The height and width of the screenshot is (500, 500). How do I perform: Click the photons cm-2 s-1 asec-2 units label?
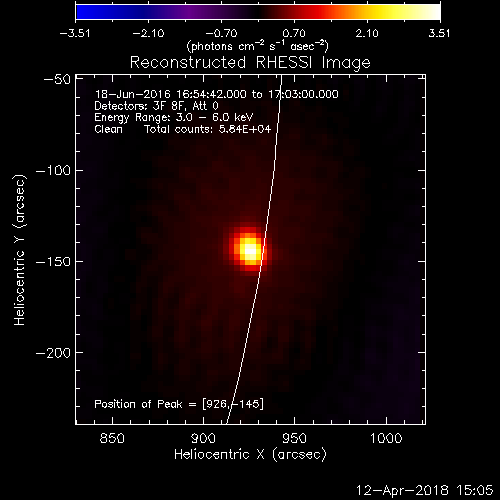click(x=257, y=46)
